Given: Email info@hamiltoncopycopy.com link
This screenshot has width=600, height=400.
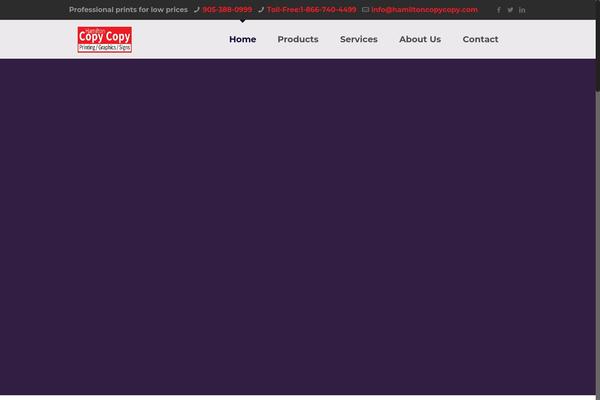Looking at the screenshot, I should coord(424,10).
